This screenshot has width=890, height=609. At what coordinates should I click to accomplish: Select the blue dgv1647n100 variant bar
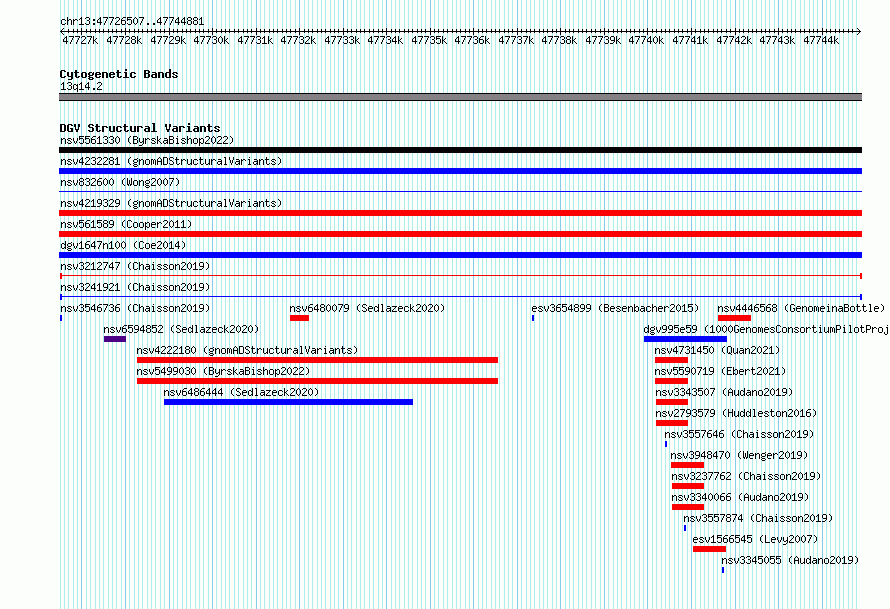[x=460, y=255]
